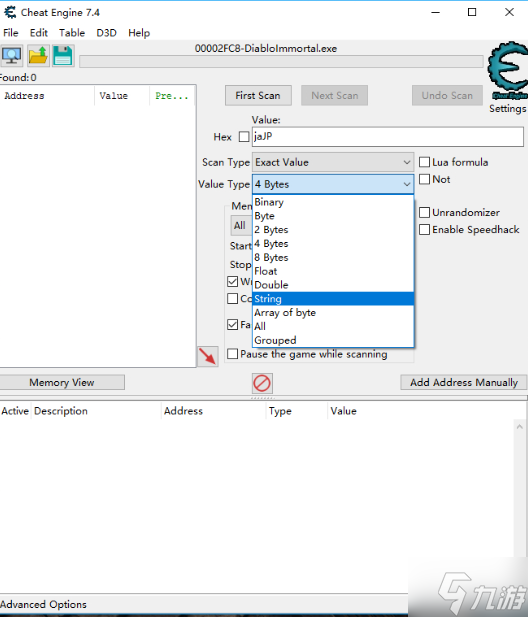The height and width of the screenshot is (617, 528).
Task: Click the Cheat Engine logo for Settings
Action: (x=508, y=71)
